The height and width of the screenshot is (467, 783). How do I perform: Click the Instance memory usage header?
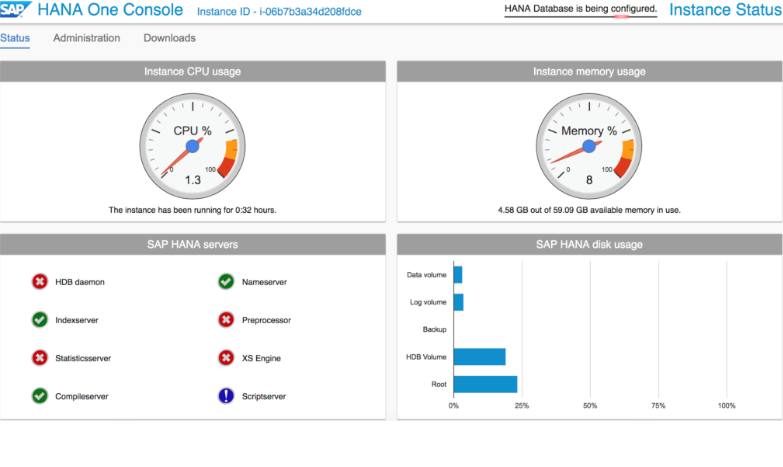point(589,71)
